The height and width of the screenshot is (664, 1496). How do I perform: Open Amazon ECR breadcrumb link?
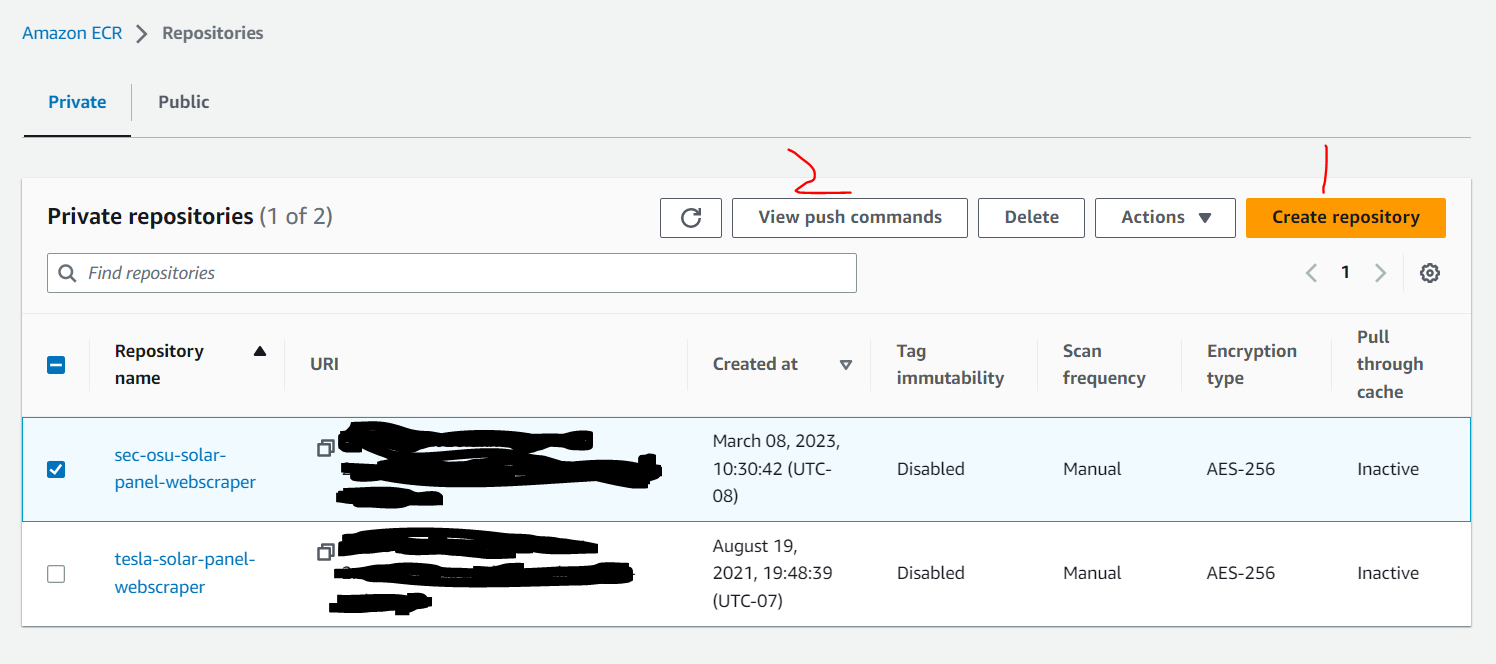tap(72, 33)
